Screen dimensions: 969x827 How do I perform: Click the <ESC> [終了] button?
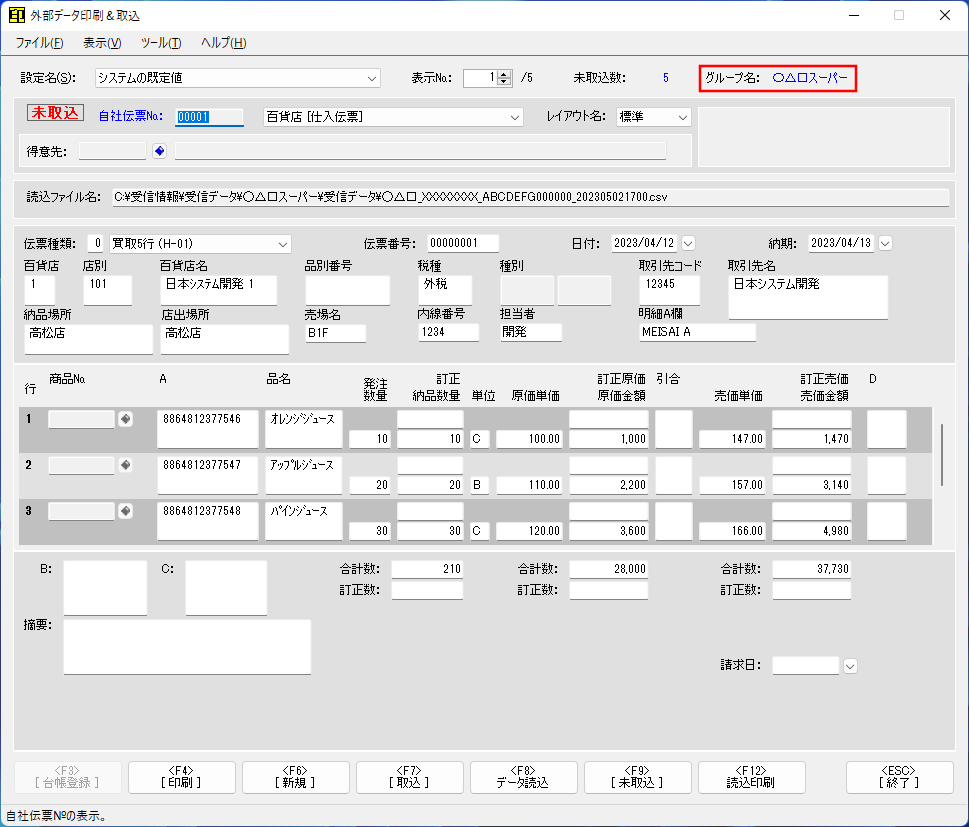[899, 777]
